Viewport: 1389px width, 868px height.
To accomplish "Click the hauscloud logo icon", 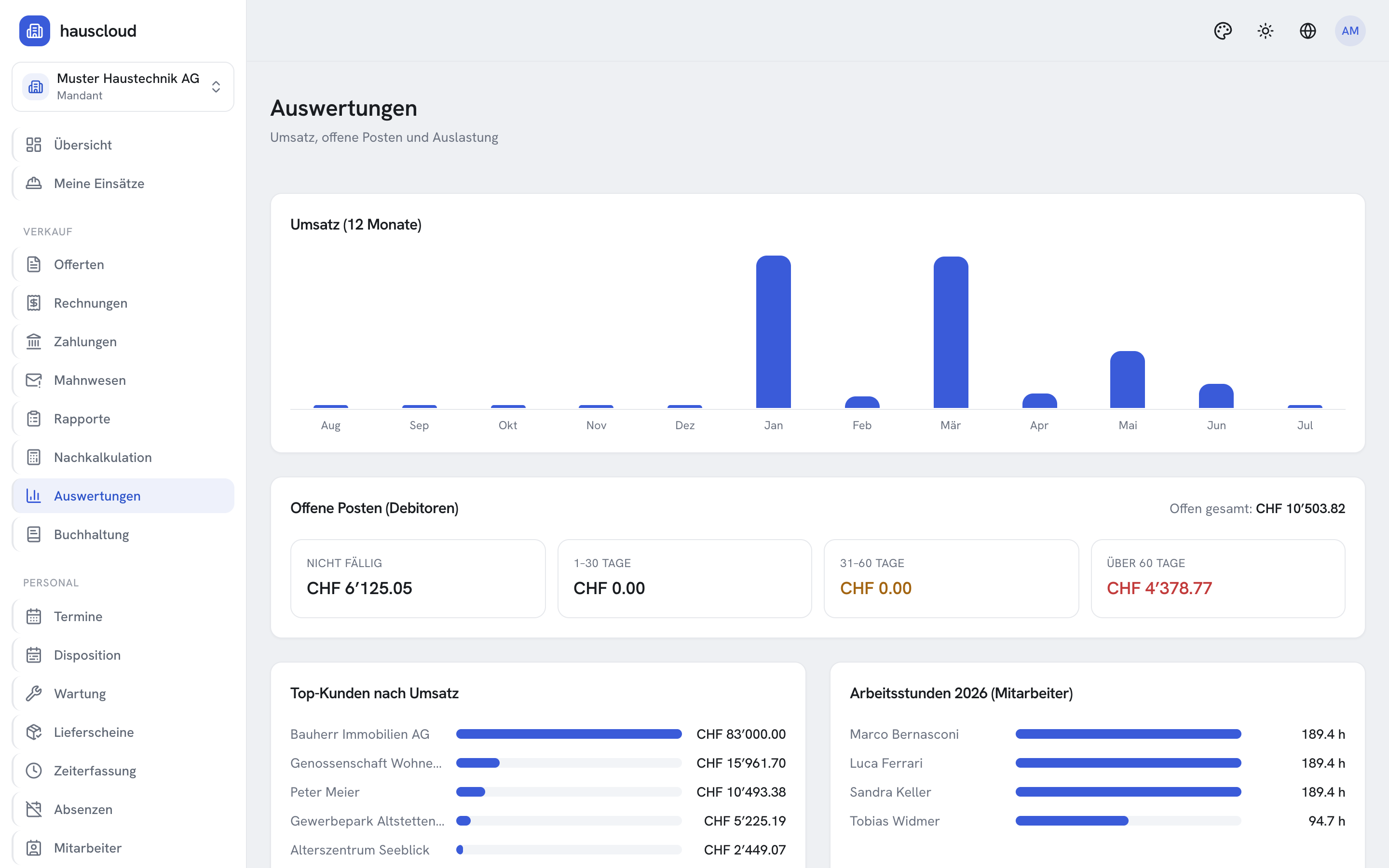I will 34,31.
